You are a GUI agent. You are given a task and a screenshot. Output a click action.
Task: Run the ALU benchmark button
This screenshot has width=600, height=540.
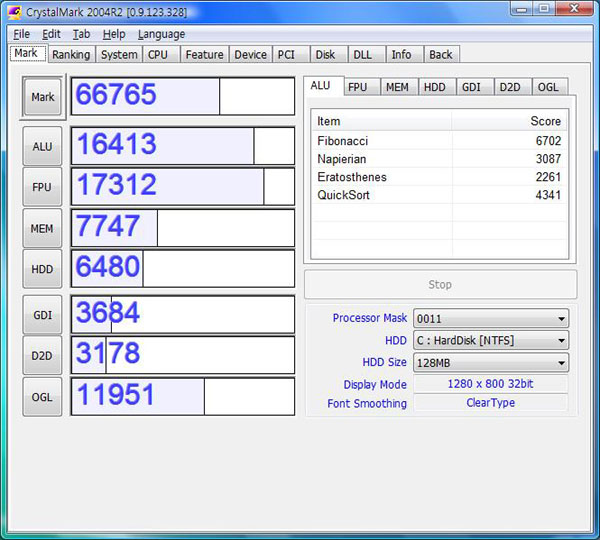pyautogui.click(x=42, y=147)
